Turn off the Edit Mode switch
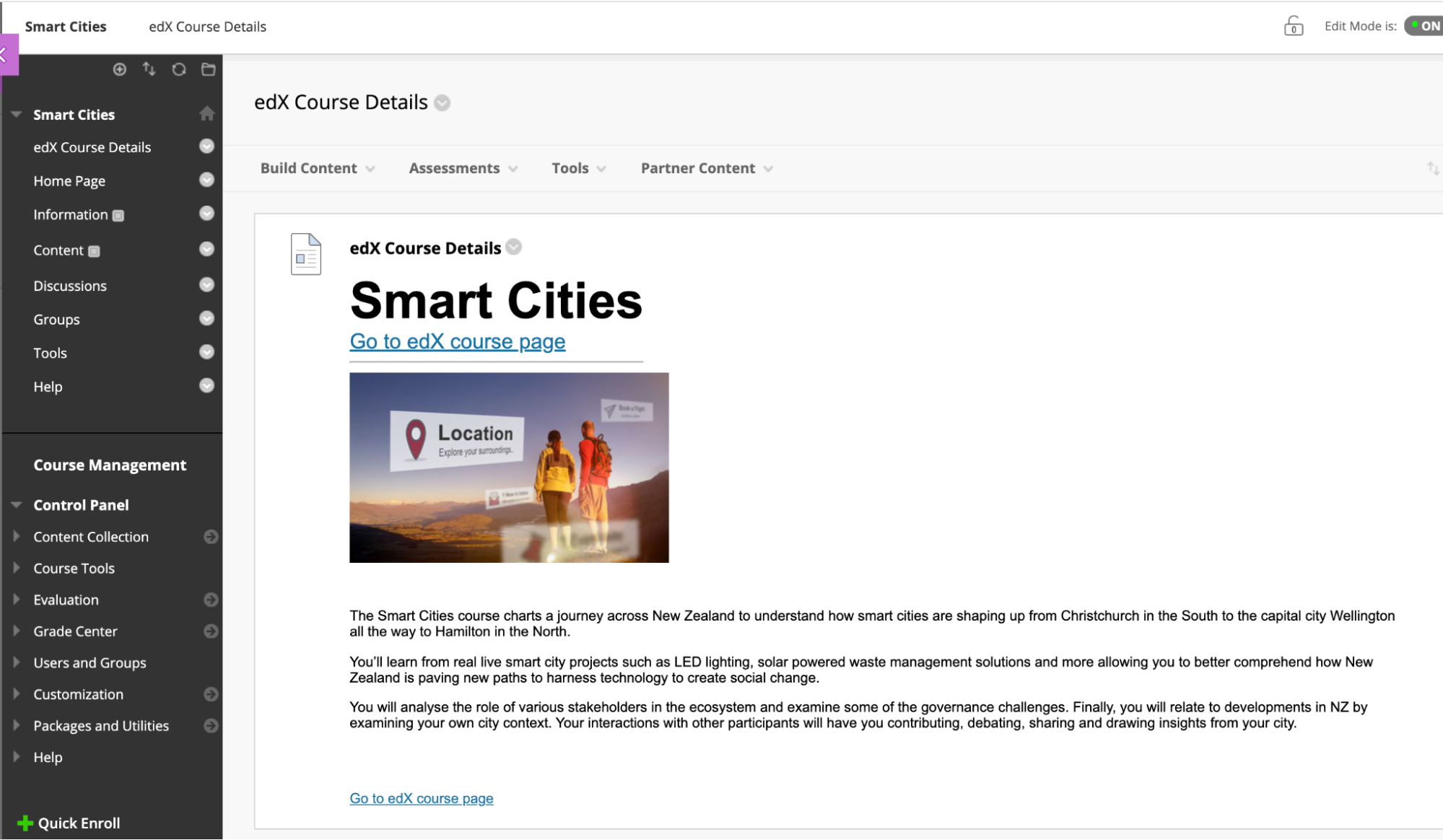 1425,26
